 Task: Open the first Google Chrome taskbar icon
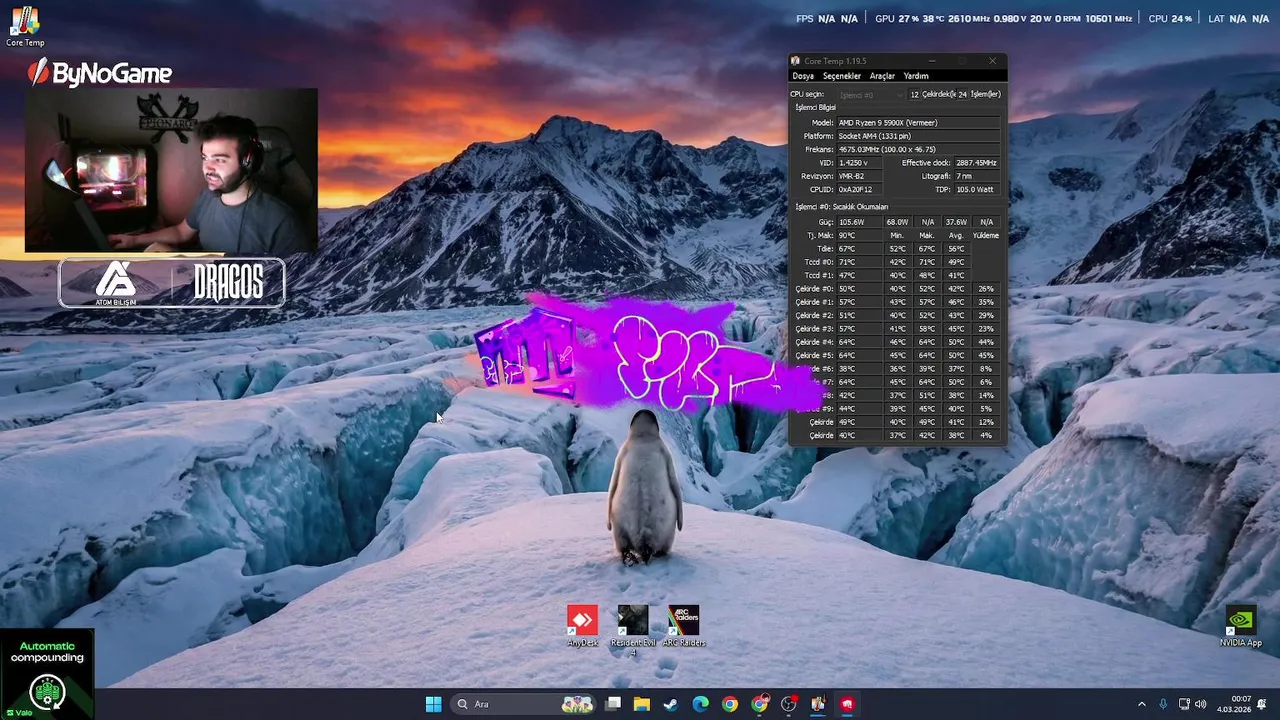point(730,704)
